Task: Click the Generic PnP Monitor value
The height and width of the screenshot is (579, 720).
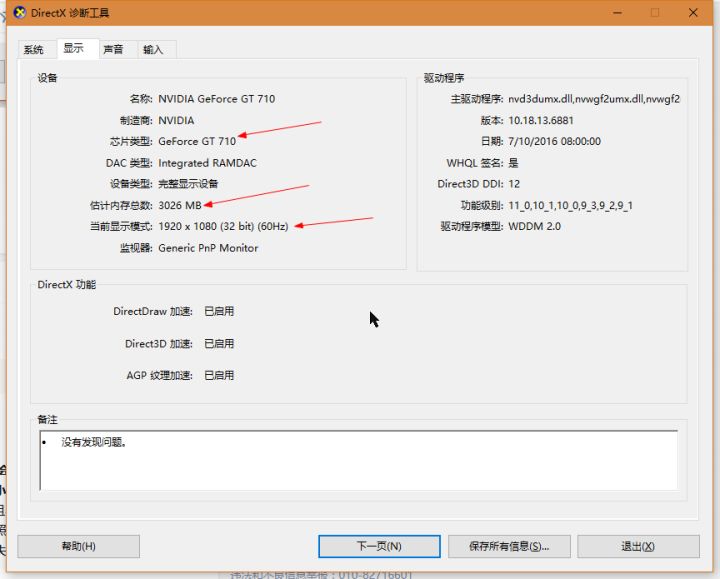Action: [208, 248]
